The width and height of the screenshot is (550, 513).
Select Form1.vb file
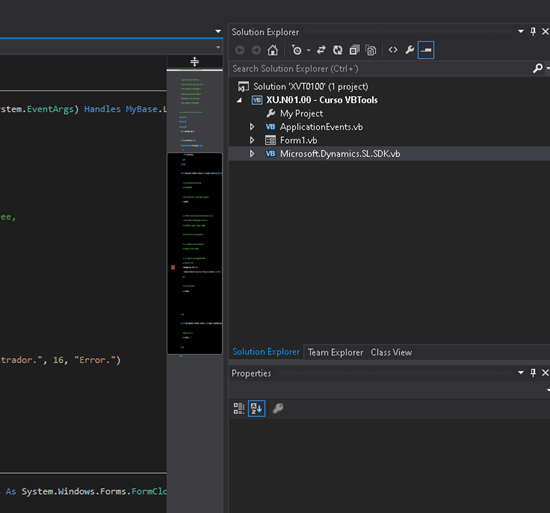point(299,140)
